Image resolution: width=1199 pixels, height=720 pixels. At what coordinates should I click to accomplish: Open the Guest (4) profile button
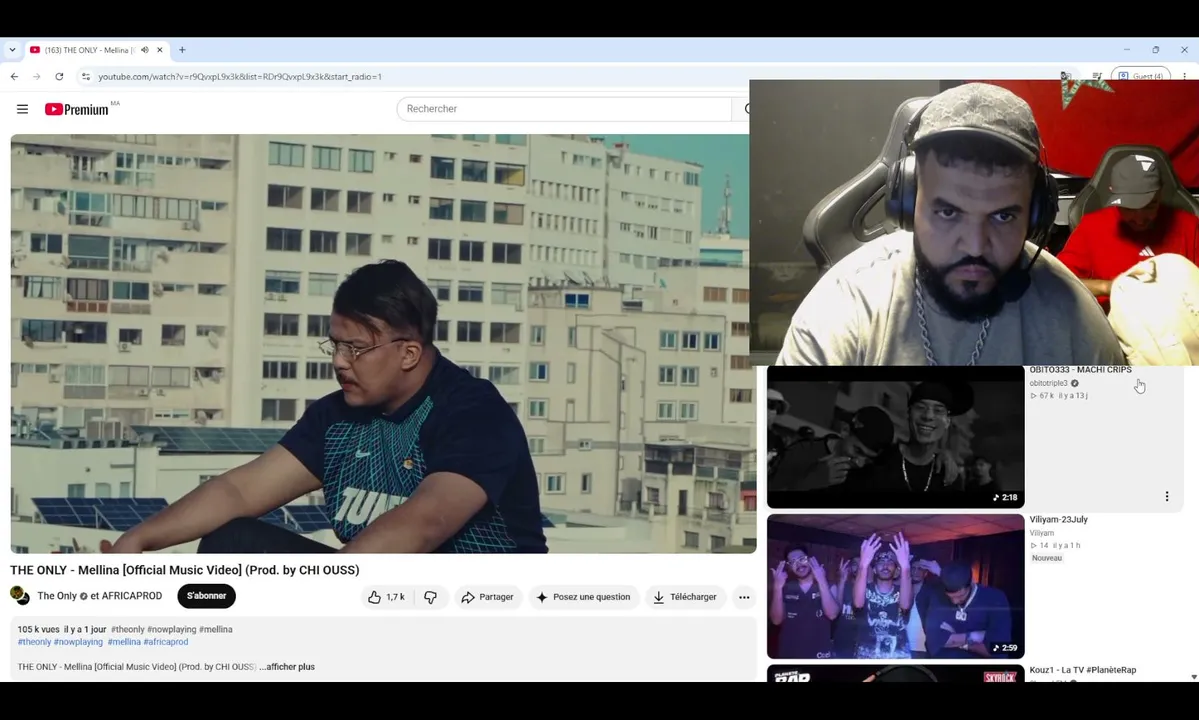click(x=1141, y=76)
